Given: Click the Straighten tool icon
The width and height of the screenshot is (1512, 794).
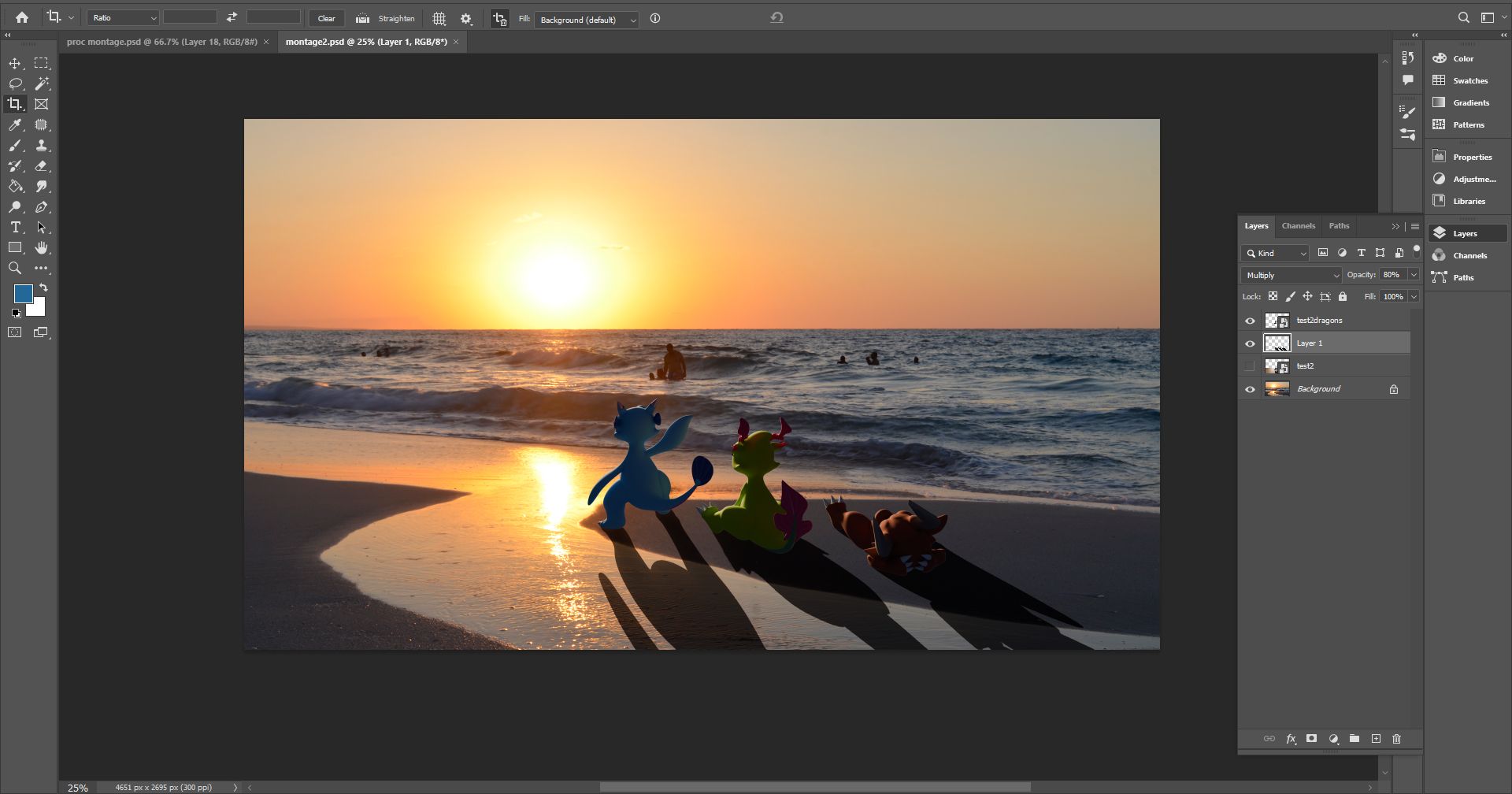Looking at the screenshot, I should (362, 18).
